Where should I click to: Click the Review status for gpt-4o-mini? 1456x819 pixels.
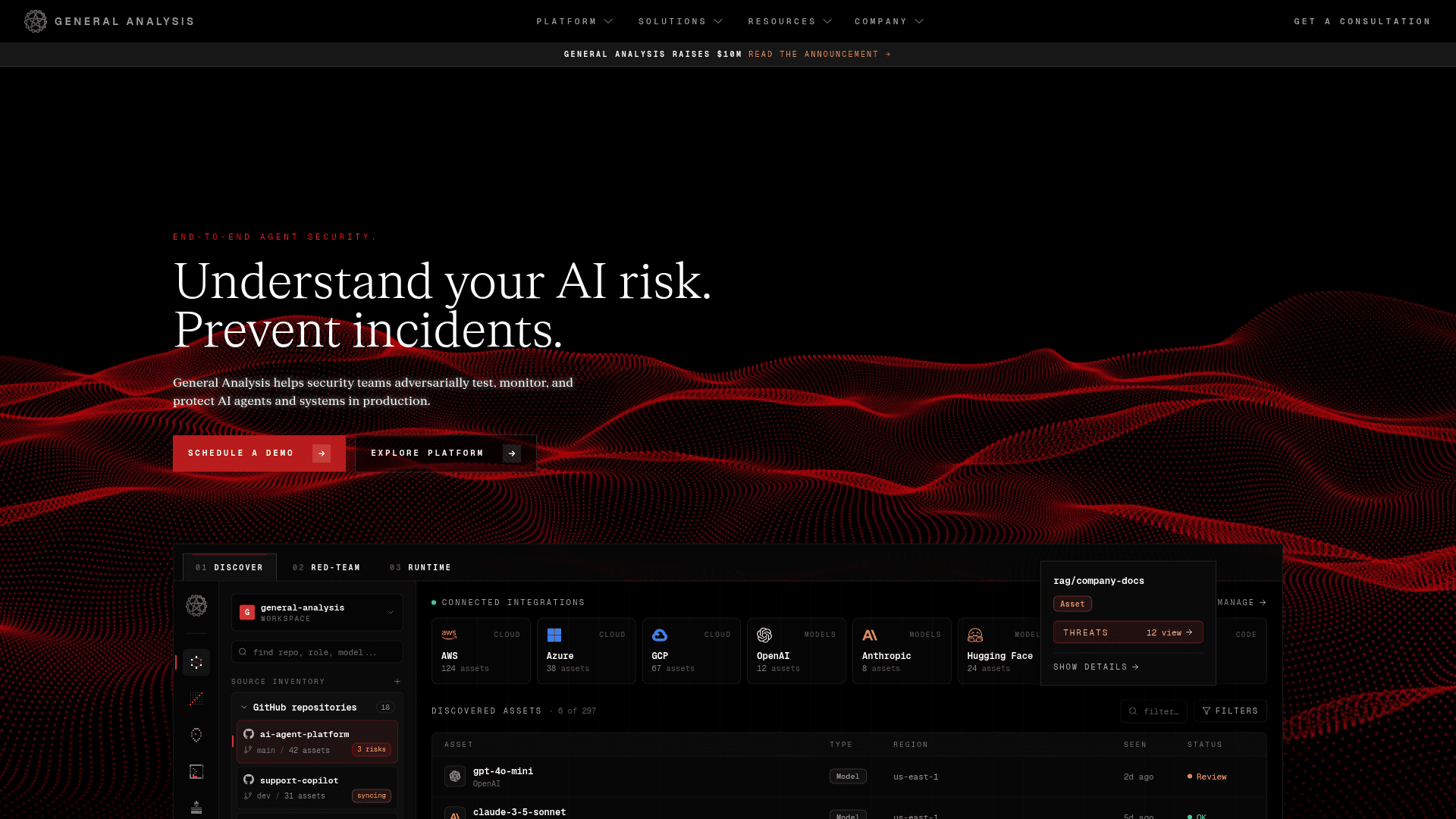tap(1207, 777)
